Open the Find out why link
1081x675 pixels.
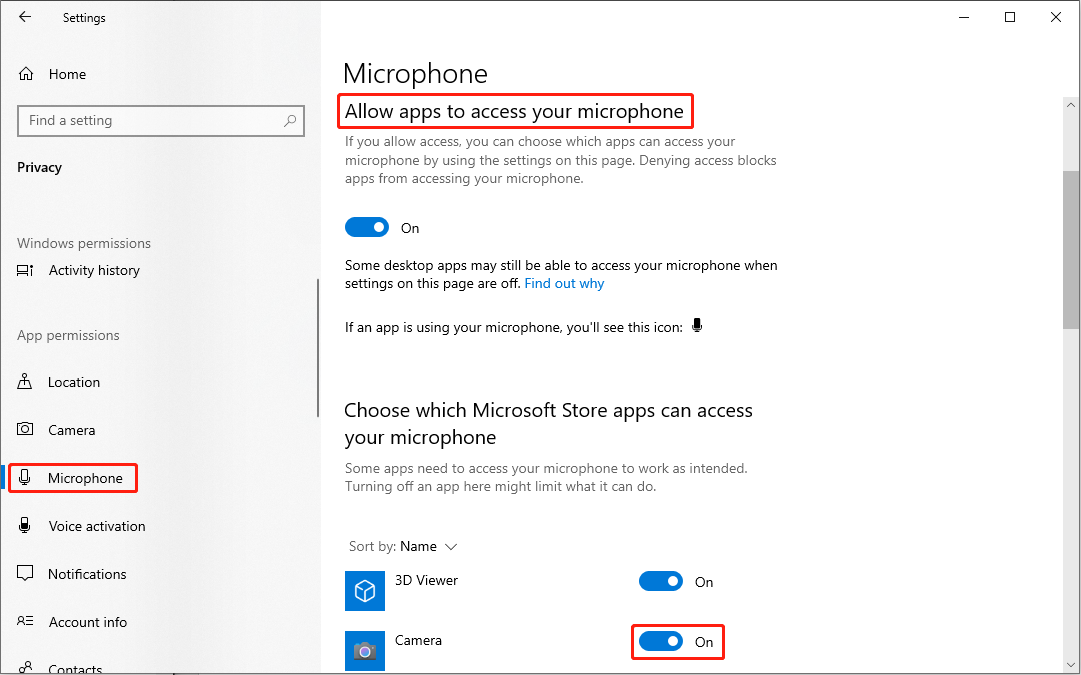(x=564, y=283)
